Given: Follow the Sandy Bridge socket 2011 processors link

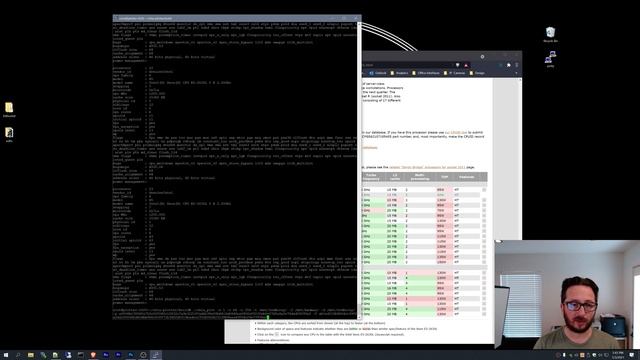Looking at the screenshot, I should click(427, 167).
